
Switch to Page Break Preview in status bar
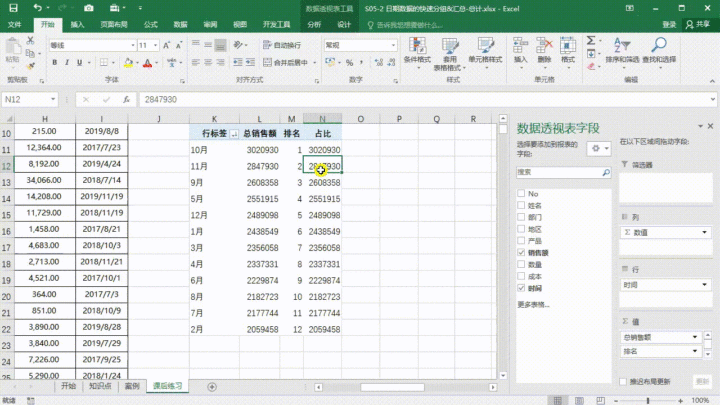[x=600, y=400]
